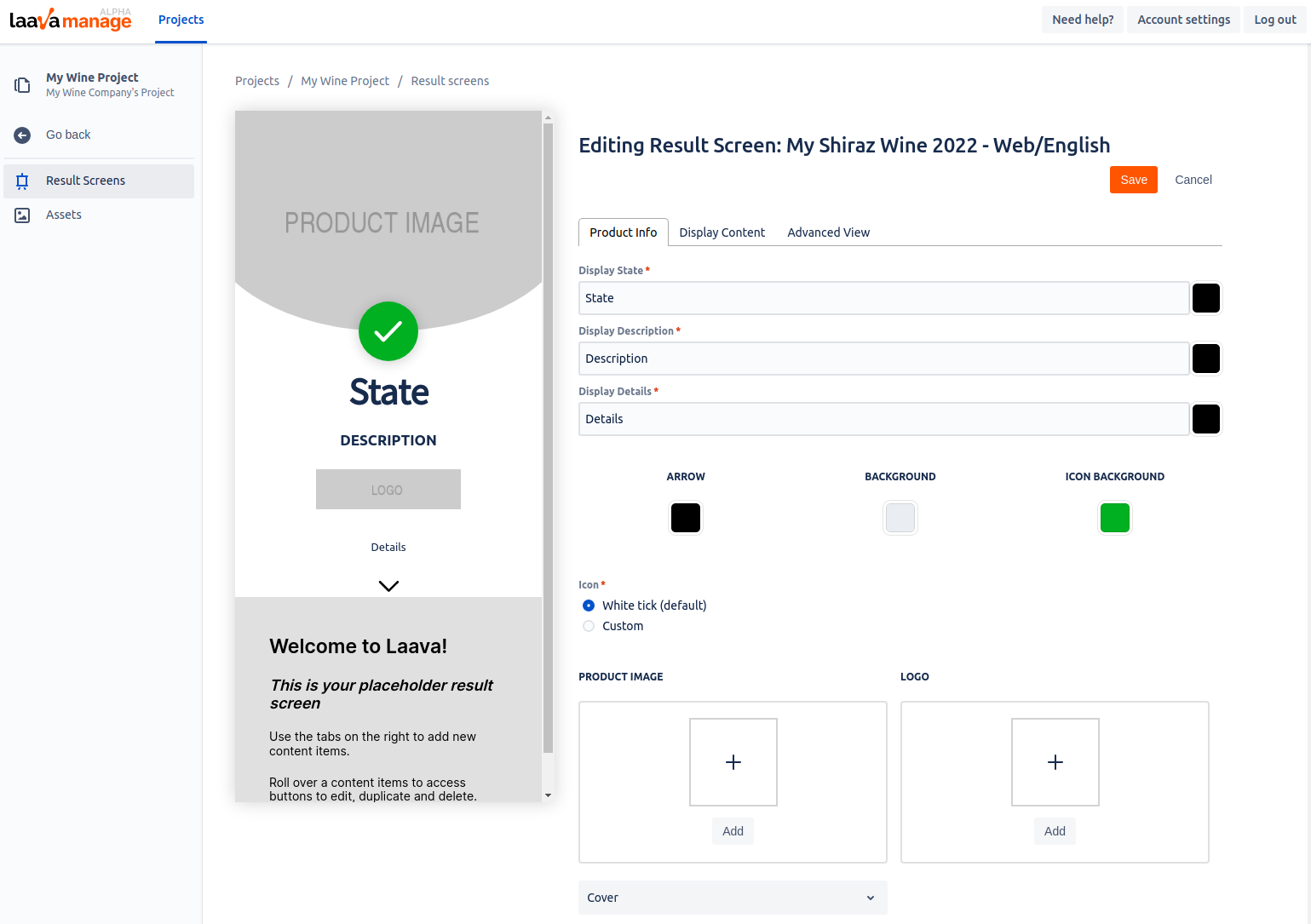Image resolution: width=1311 pixels, height=924 pixels.
Task: Open the Icon Background green color swatch
Action: tap(1114, 518)
